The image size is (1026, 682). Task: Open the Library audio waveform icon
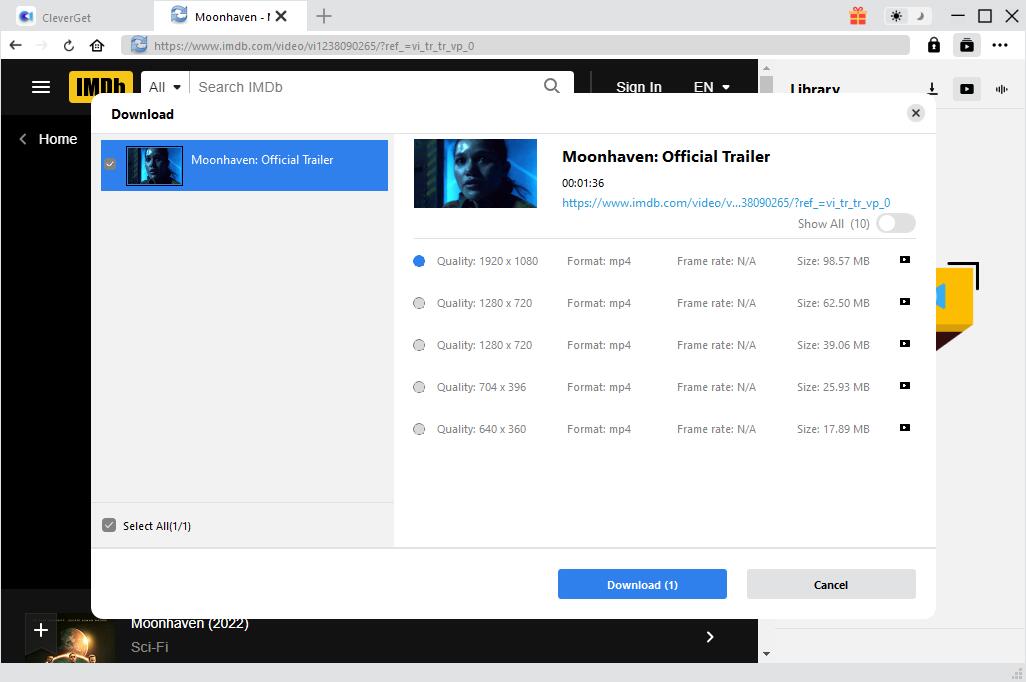point(1001,89)
